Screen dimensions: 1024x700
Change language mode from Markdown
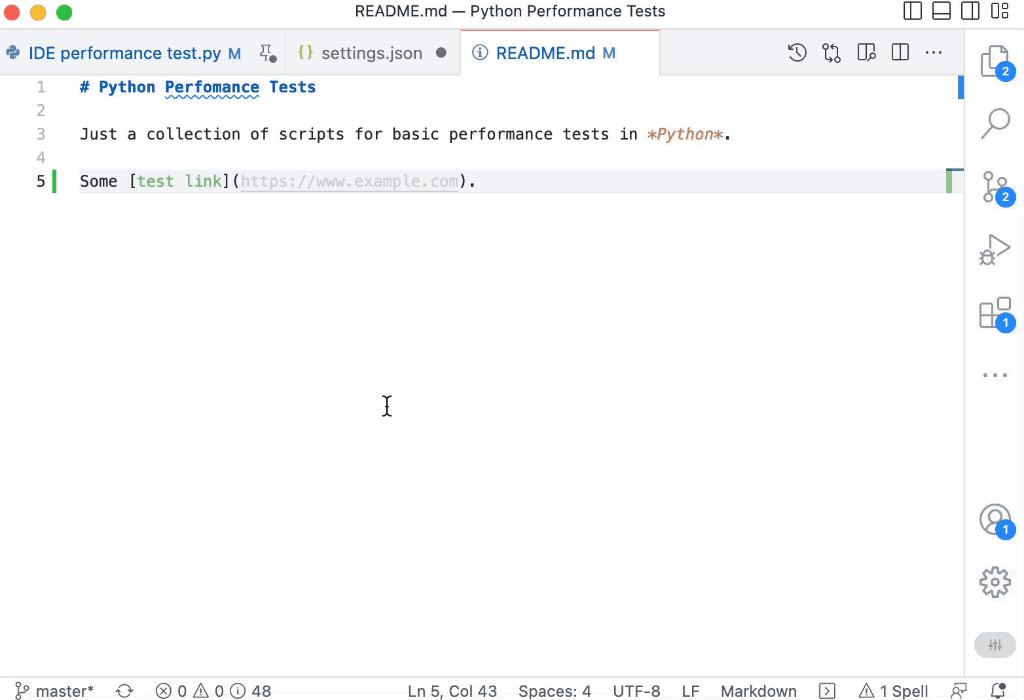758,691
